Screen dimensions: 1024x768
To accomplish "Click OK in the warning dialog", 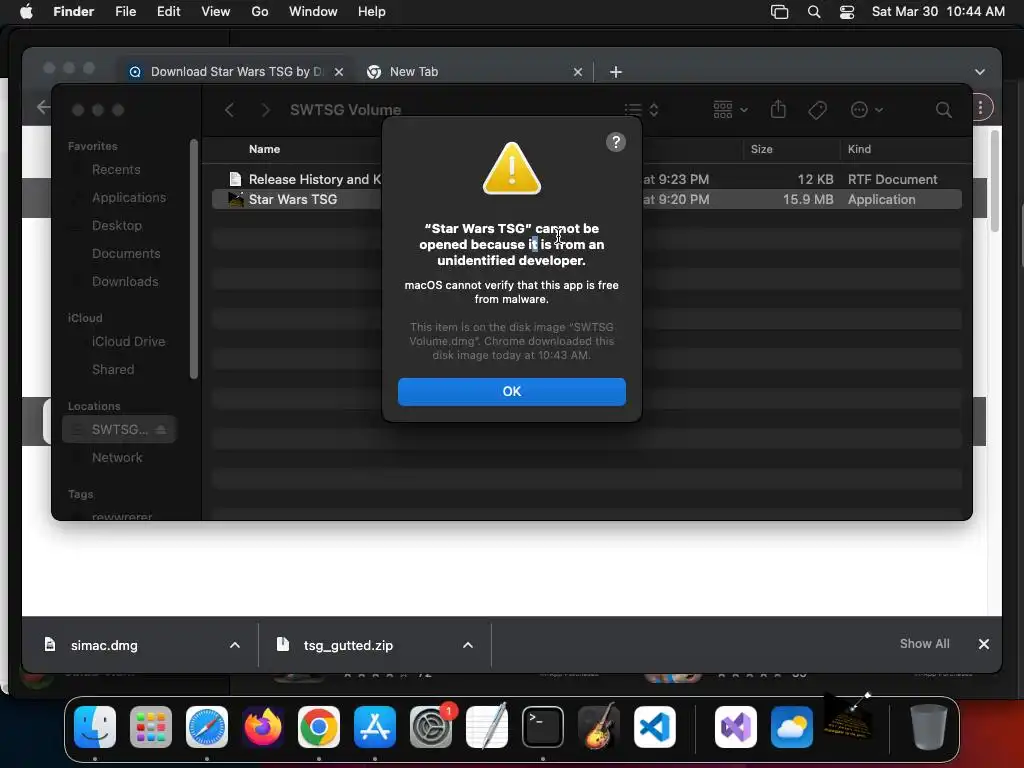I will point(511,391).
